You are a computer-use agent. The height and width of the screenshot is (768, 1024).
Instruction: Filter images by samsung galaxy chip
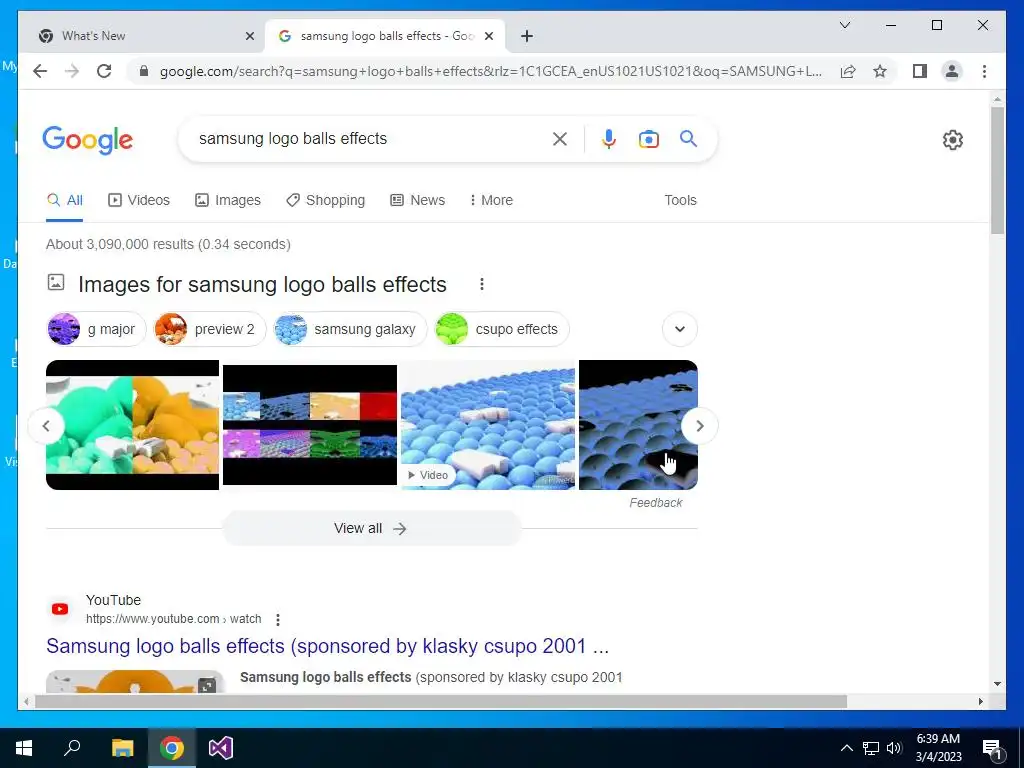coord(350,329)
